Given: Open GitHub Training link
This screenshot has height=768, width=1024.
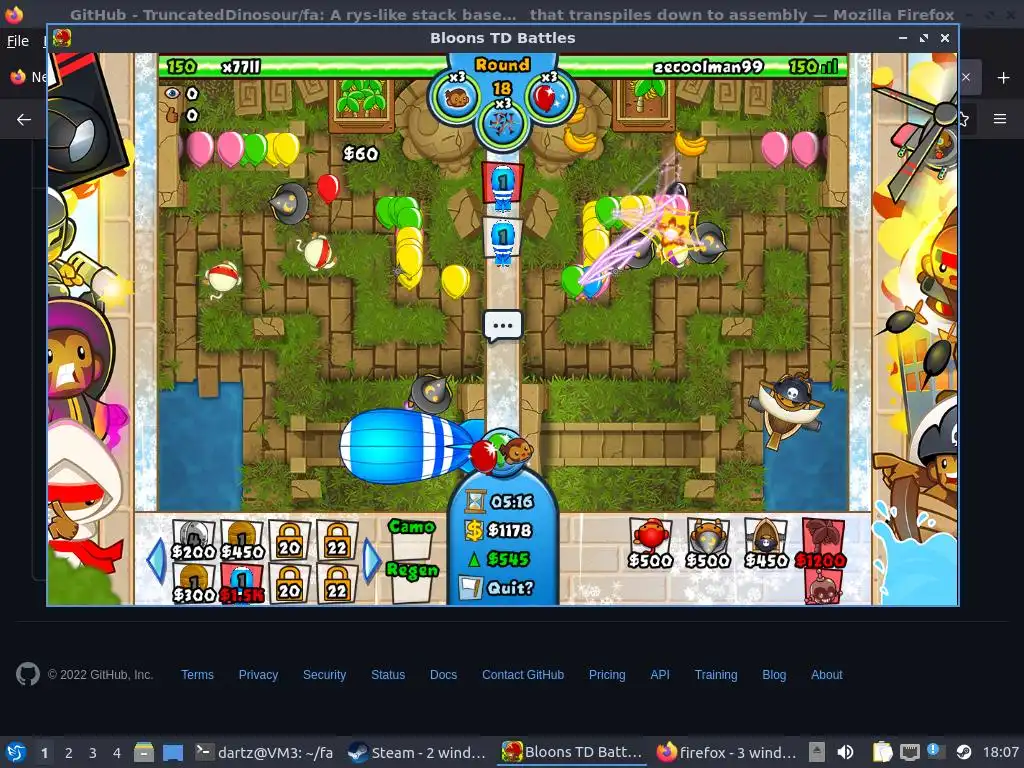Looking at the screenshot, I should (716, 675).
